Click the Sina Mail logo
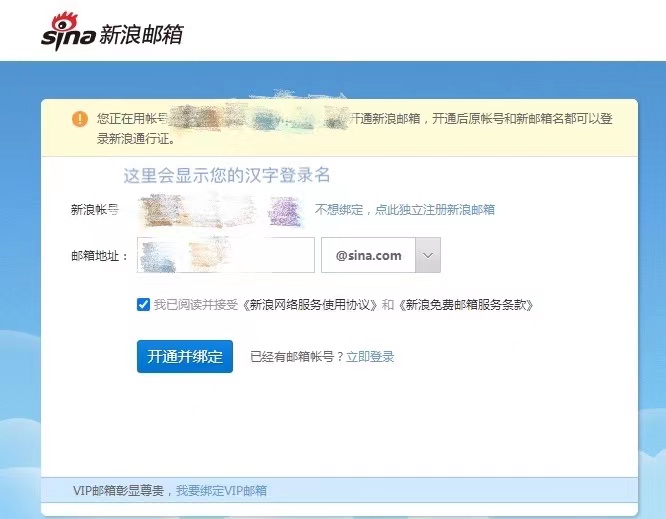 (x=112, y=31)
